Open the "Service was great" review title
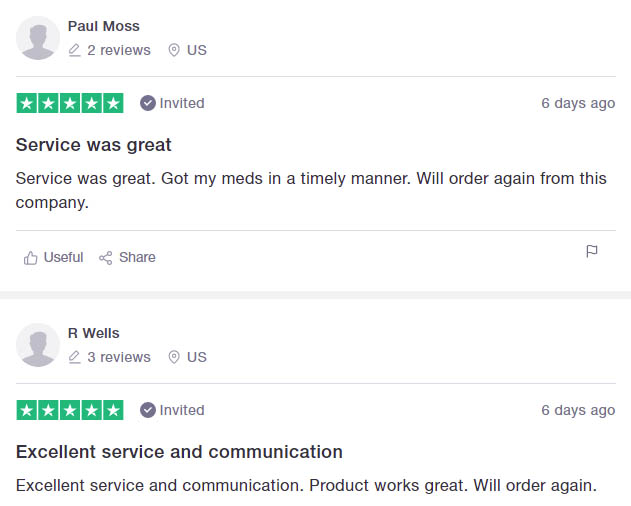631x506 pixels. pos(93,145)
